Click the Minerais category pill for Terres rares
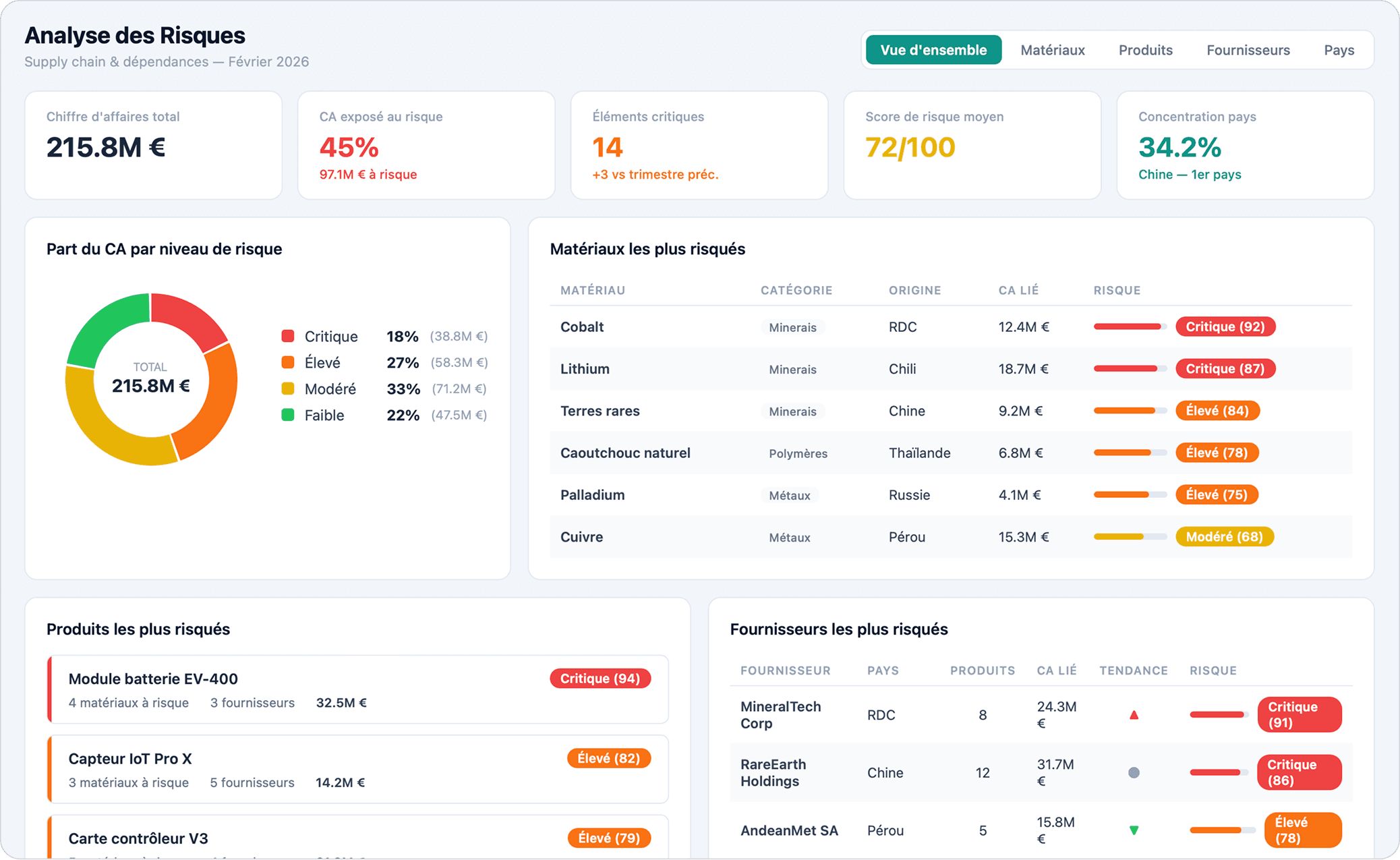The width and height of the screenshot is (1400, 860). coord(792,411)
